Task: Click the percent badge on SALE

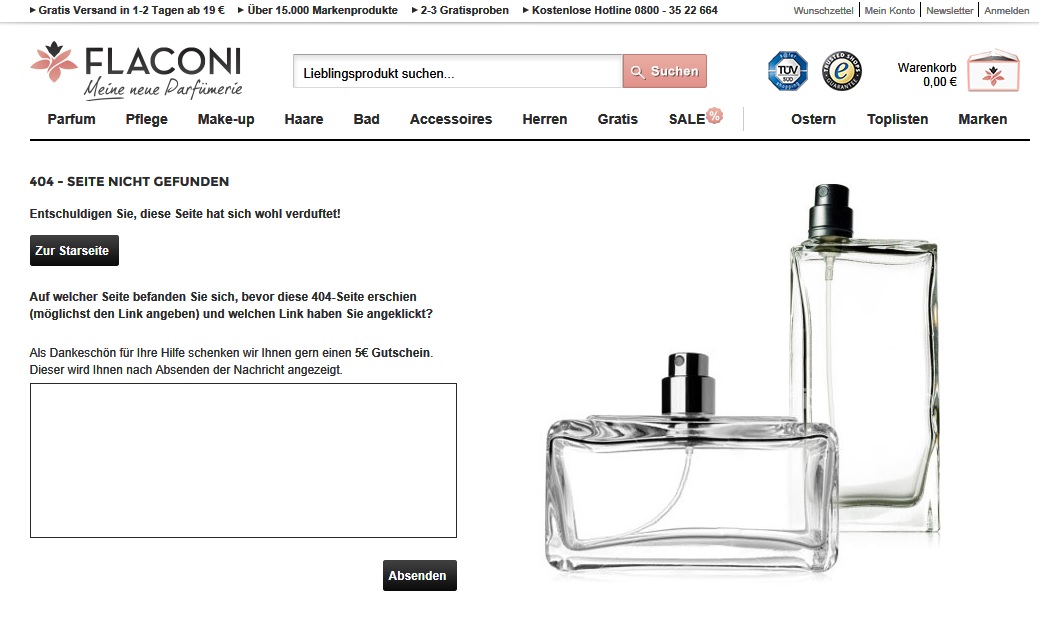Action: pos(714,115)
